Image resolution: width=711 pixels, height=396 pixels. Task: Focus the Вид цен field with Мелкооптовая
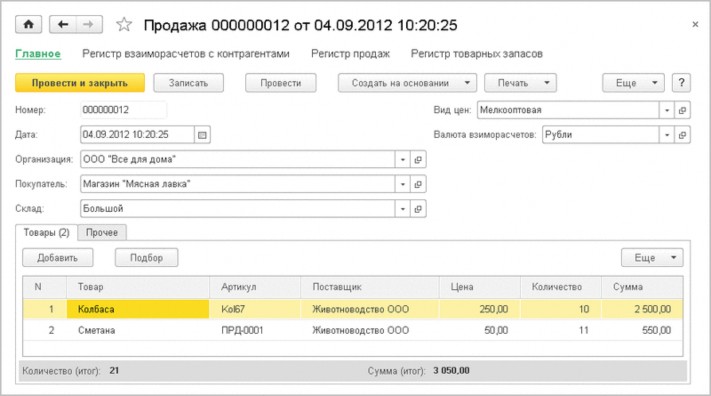(568, 110)
